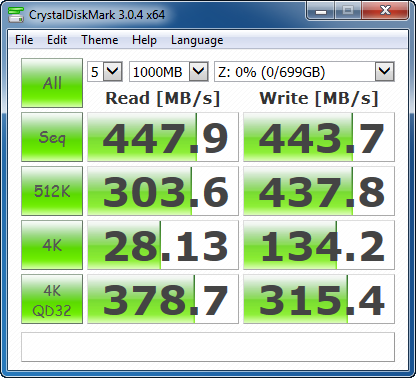Image resolution: width=416 pixels, height=378 pixels.
Task: Click the empty comment field at bottom
Action: point(208,347)
